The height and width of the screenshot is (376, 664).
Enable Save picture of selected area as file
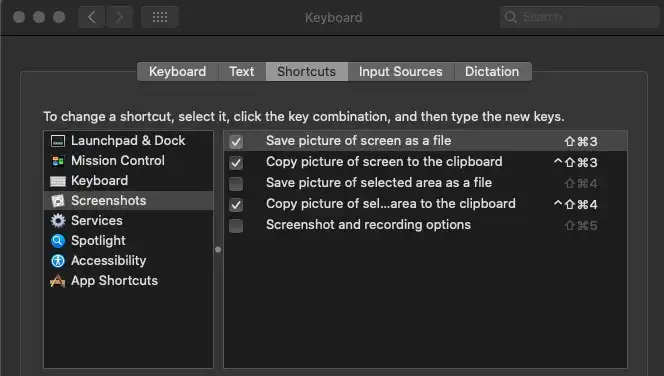pos(236,183)
